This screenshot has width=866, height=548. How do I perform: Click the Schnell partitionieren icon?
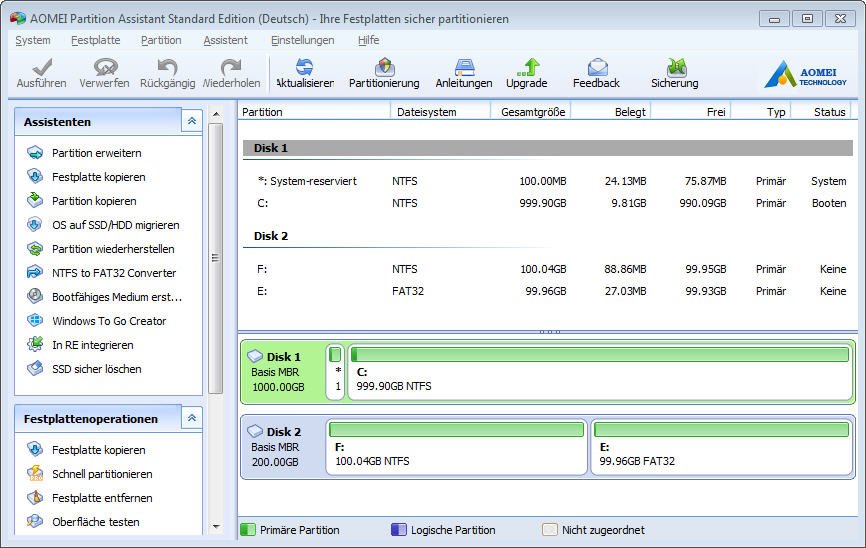[x=35, y=473]
